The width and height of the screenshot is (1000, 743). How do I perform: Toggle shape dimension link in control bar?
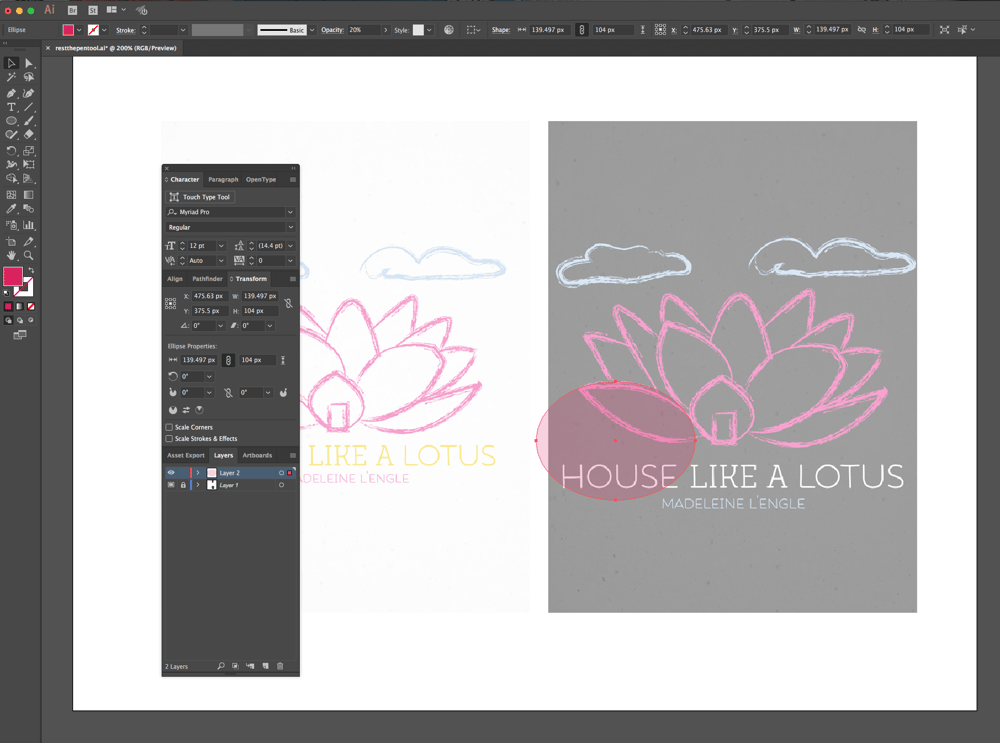[582, 29]
